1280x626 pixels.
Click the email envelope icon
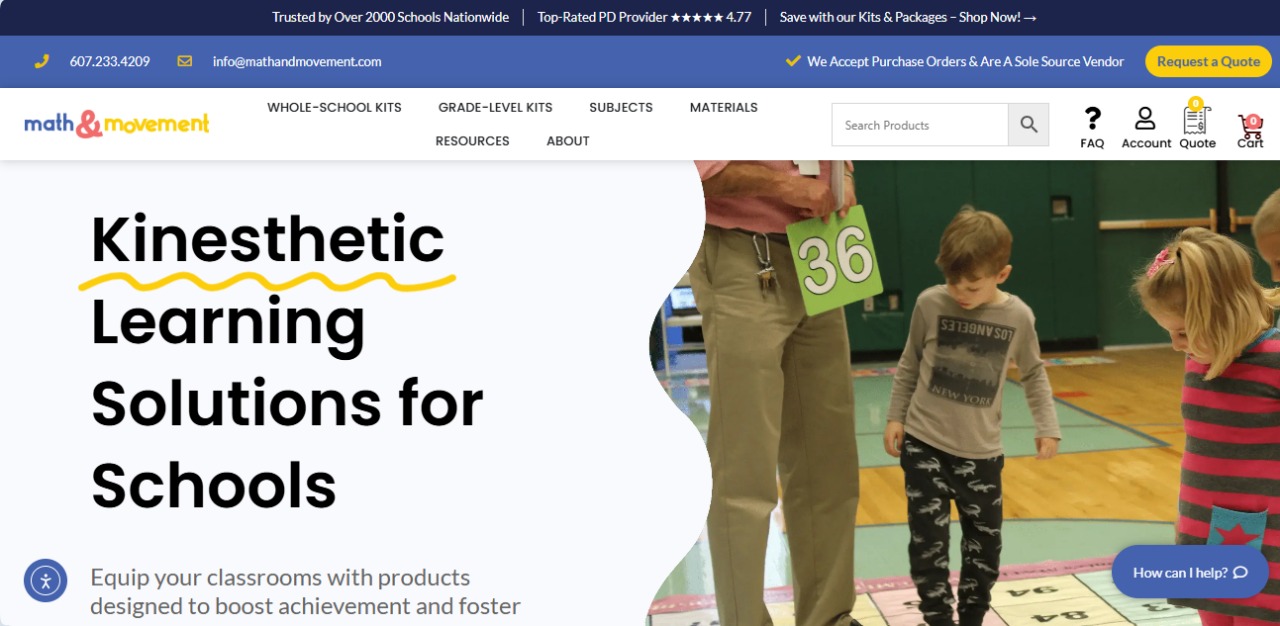coord(185,61)
